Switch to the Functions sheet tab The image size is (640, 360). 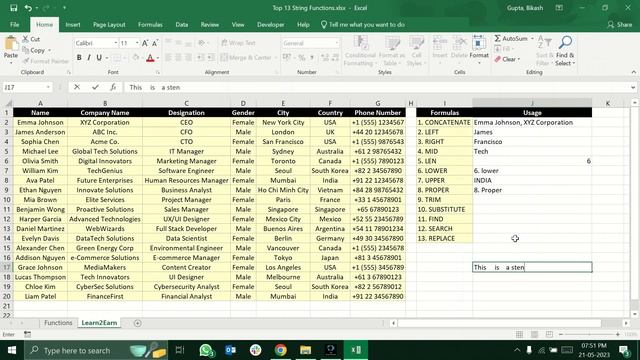pyautogui.click(x=58, y=322)
